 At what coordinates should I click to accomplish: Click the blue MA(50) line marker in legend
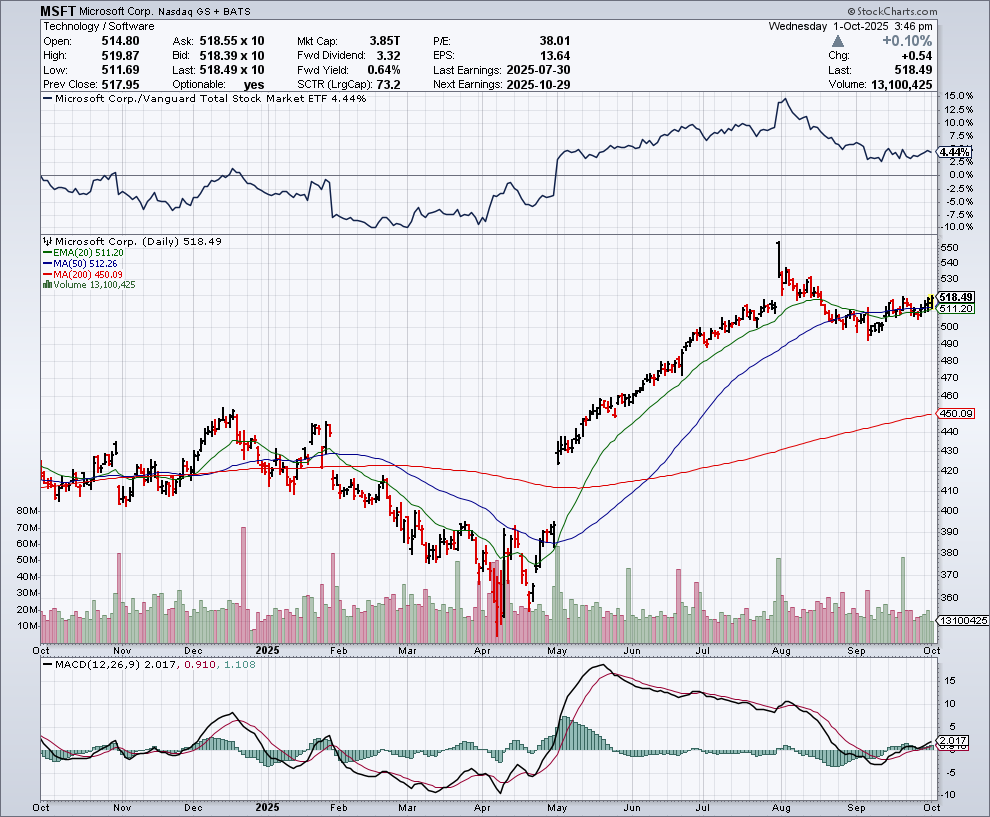coord(47,265)
